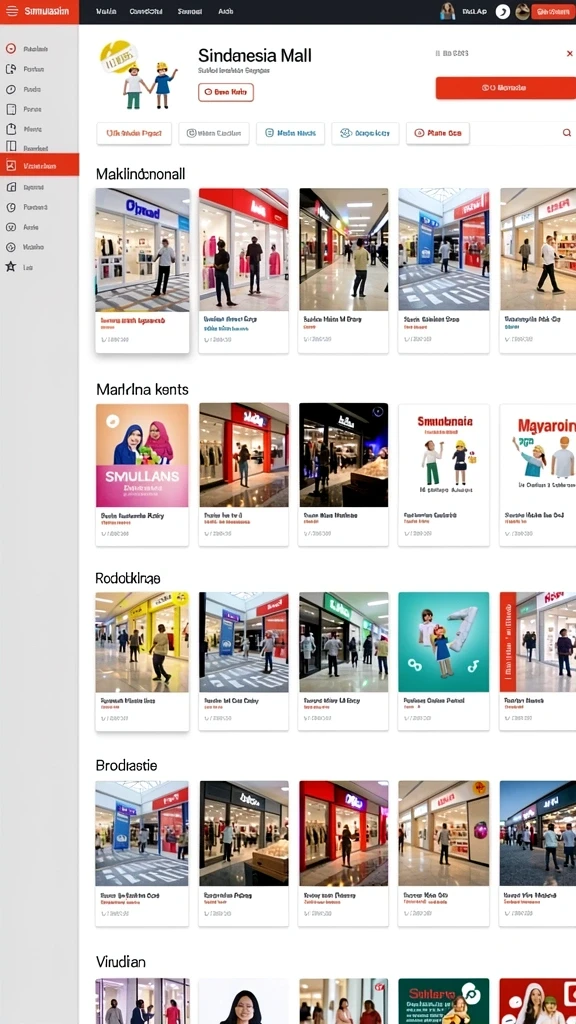Screen dimensions: 576x1024
Task: Click the highlighted red sidebar item icon
Action: (10, 166)
